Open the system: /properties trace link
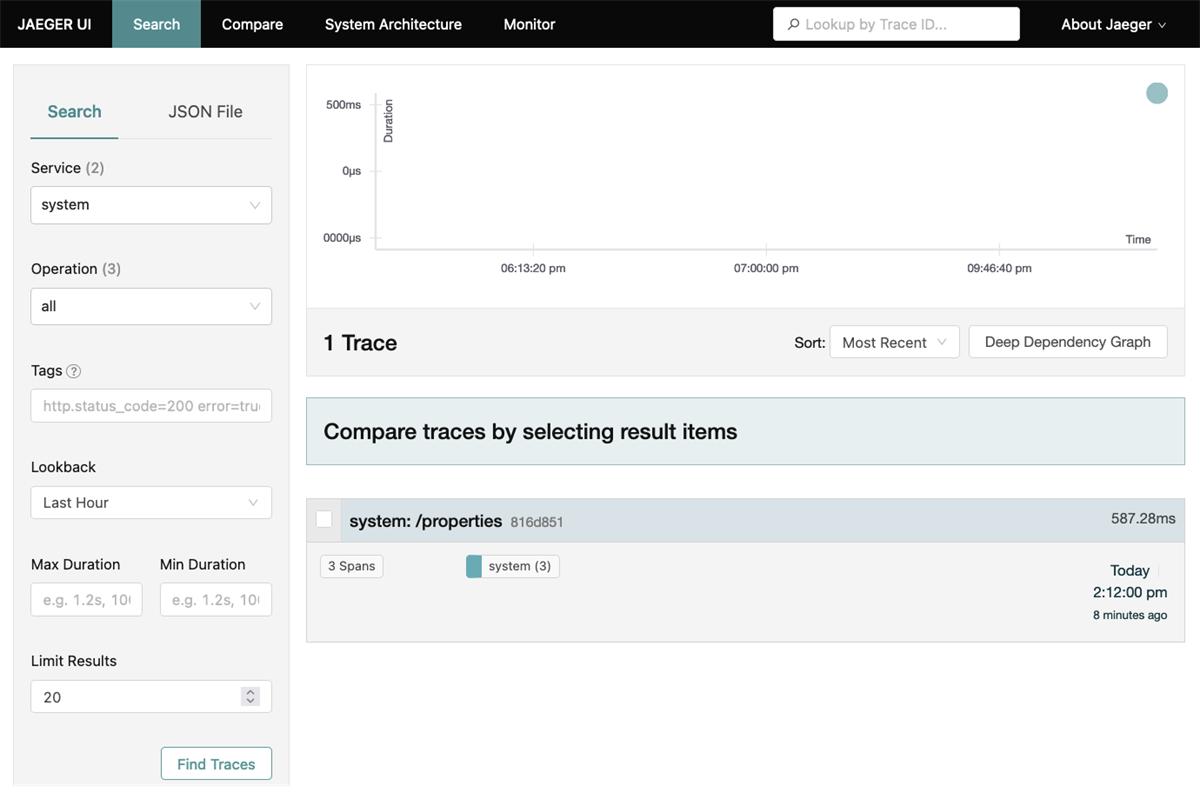 click(425, 521)
